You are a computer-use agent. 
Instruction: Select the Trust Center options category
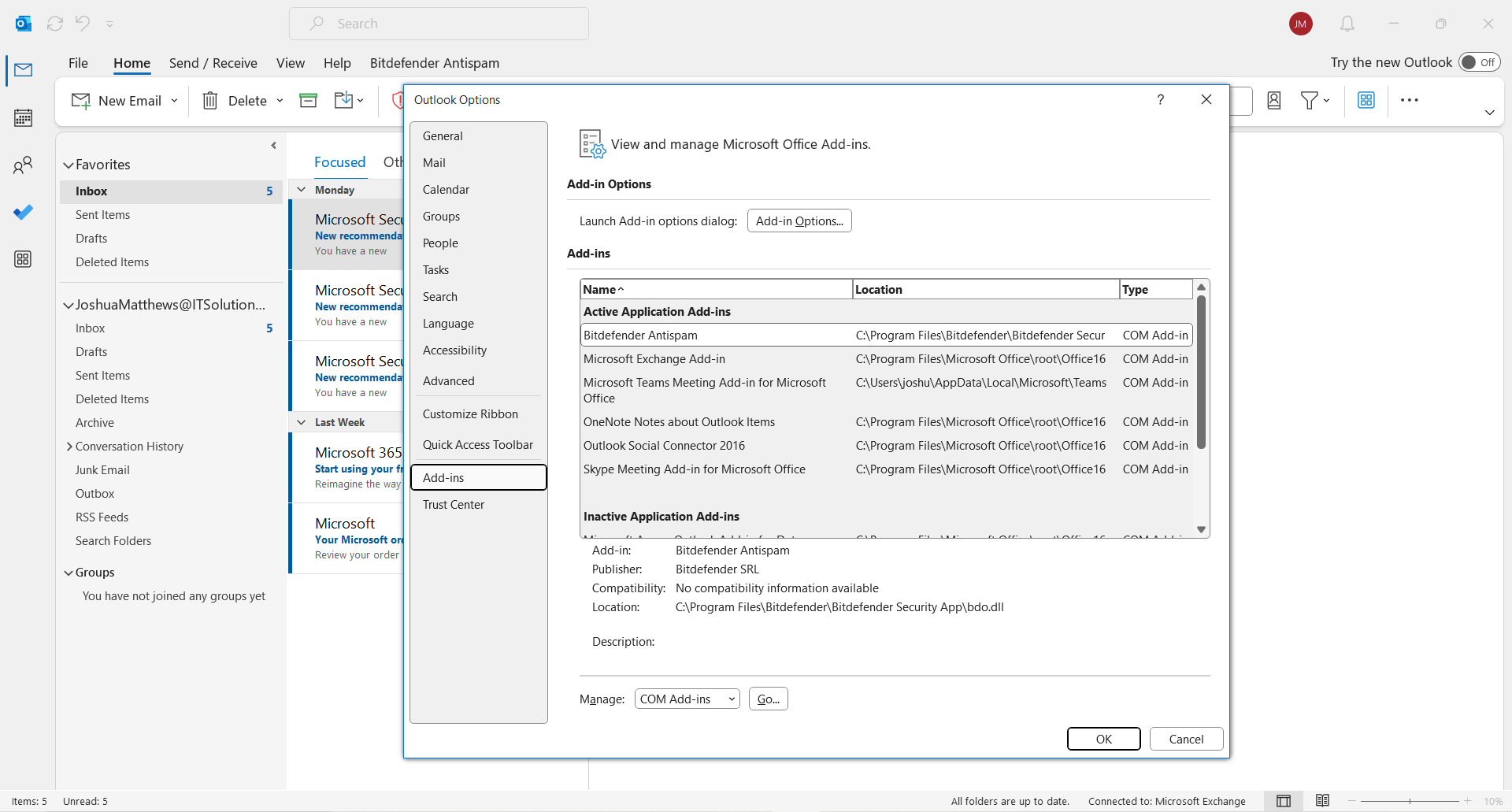(x=478, y=504)
